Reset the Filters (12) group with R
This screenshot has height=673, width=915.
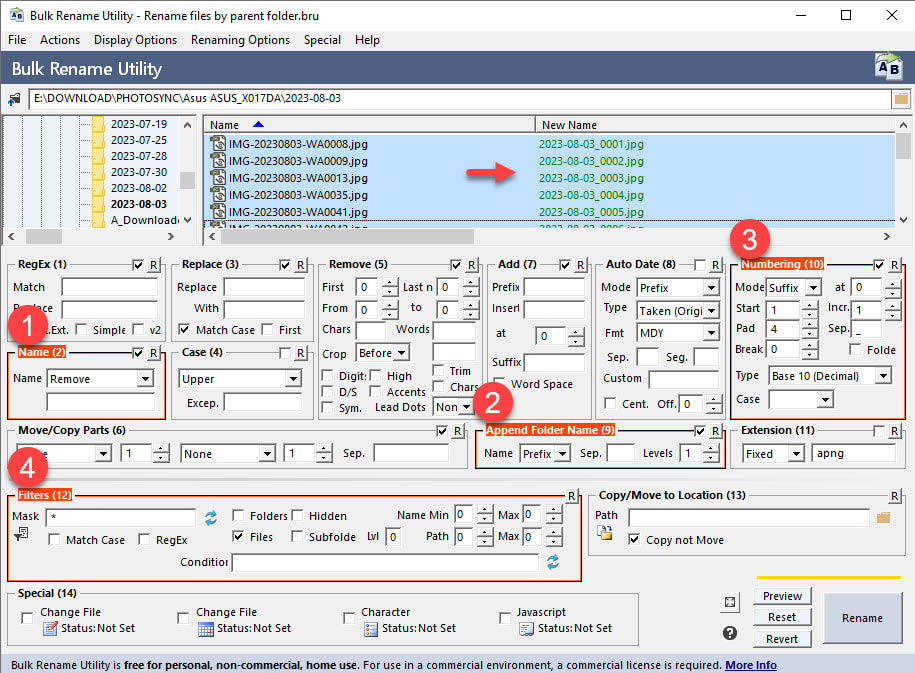pyautogui.click(x=572, y=496)
